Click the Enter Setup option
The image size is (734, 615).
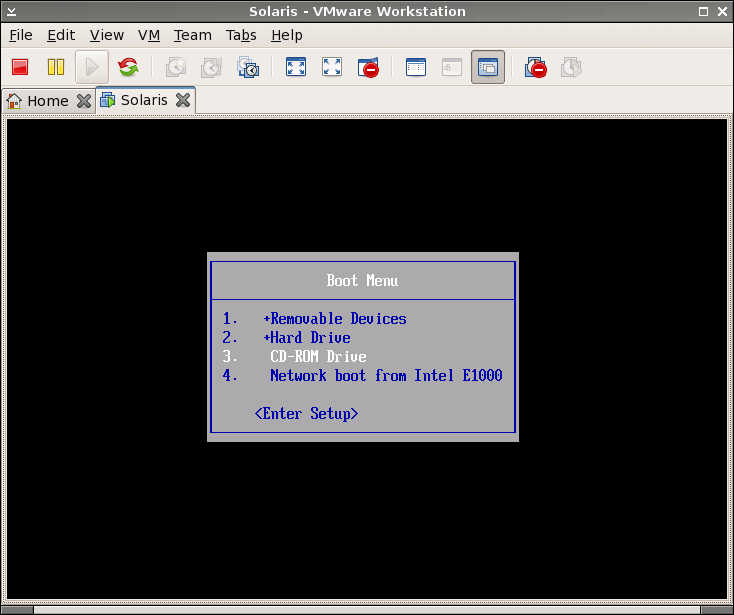[307, 414]
